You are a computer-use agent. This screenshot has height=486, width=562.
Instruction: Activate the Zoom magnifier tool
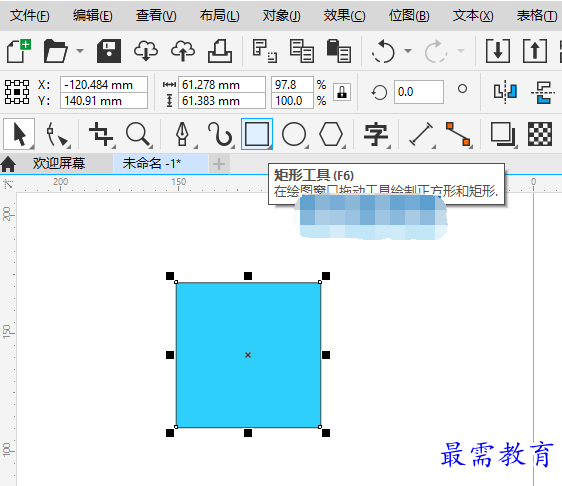click(x=138, y=134)
